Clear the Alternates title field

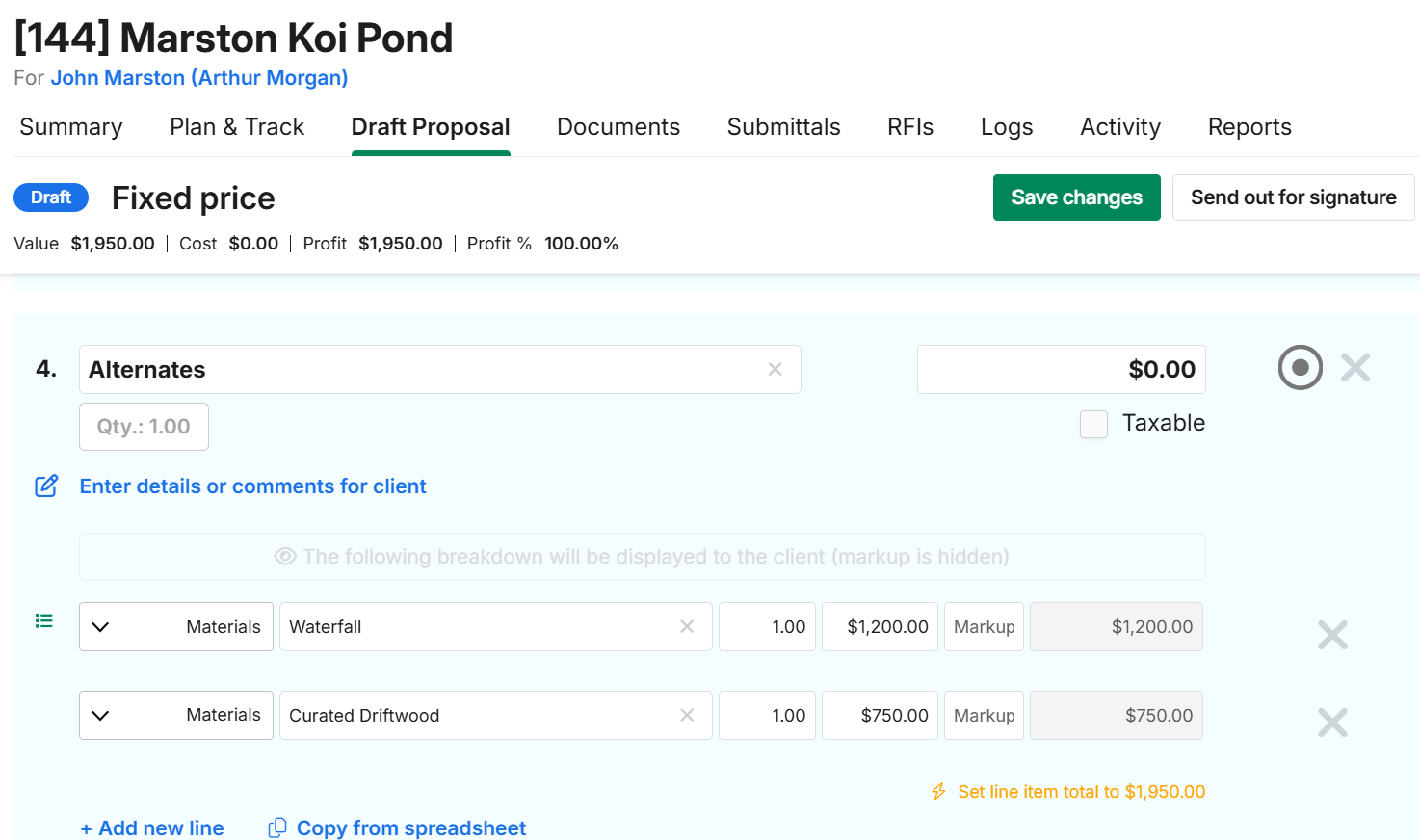775,370
